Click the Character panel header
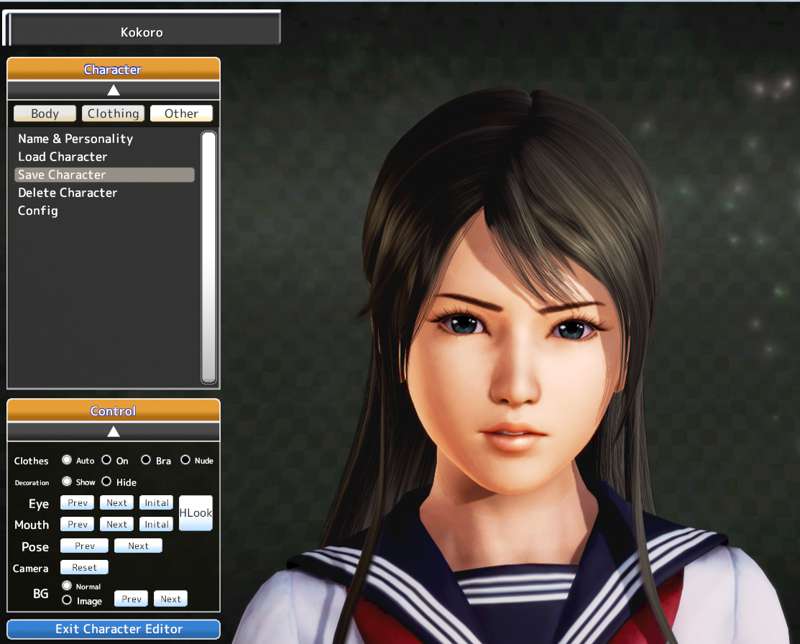Viewport: 800px width, 644px height. point(114,69)
